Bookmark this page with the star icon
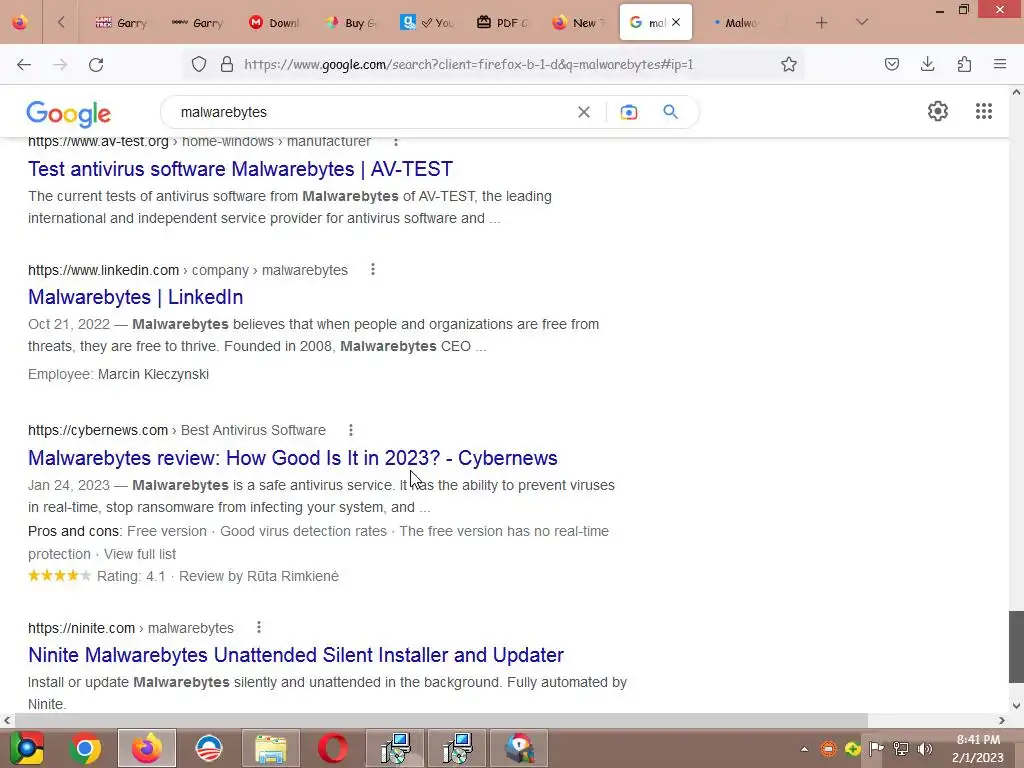 coord(789,64)
